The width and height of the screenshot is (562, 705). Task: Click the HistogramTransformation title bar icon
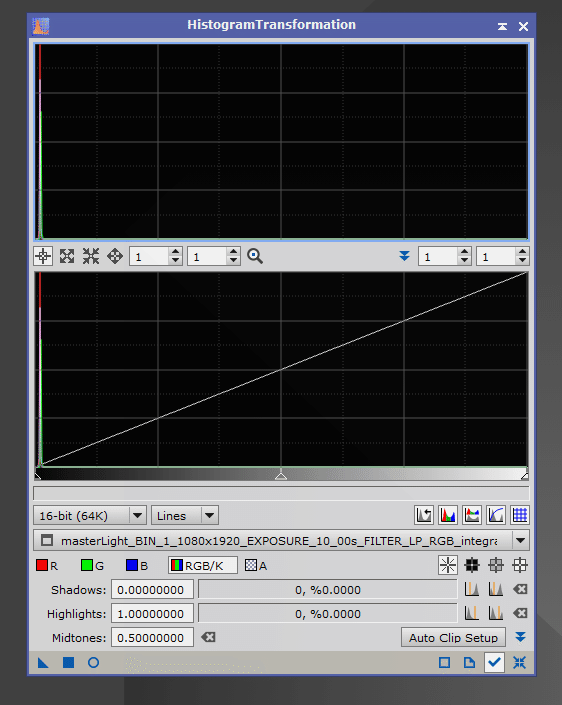41,26
